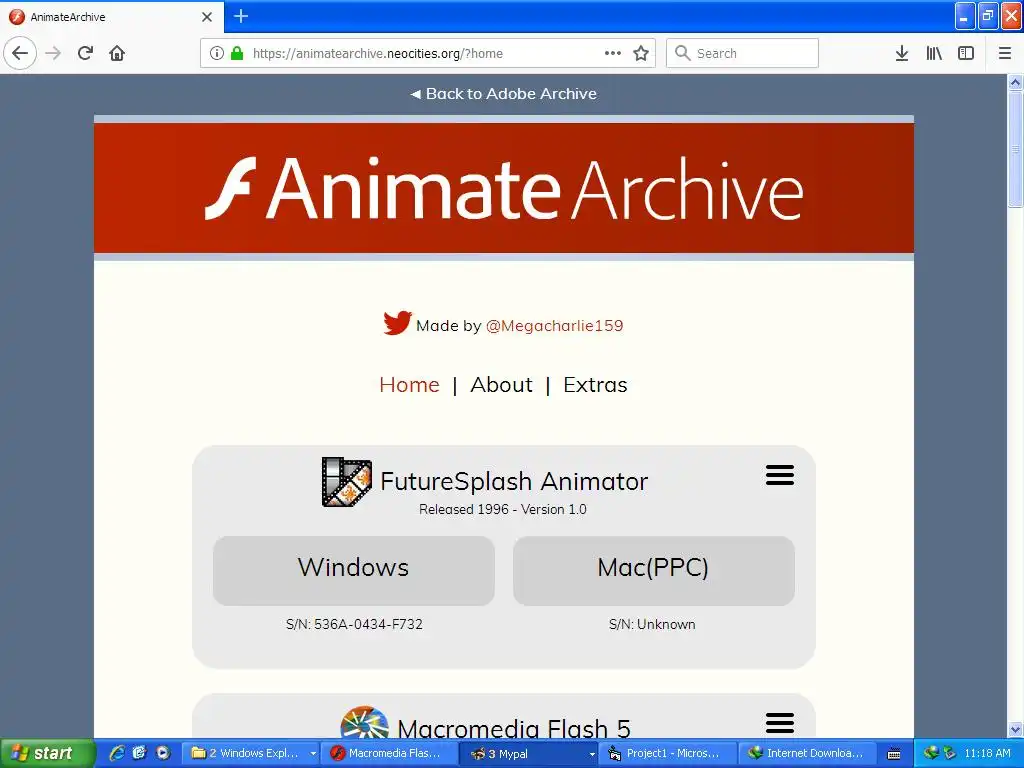1024x768 pixels.
Task: Open Mypal taskbar group dropdown arrow
Action: coord(592,754)
